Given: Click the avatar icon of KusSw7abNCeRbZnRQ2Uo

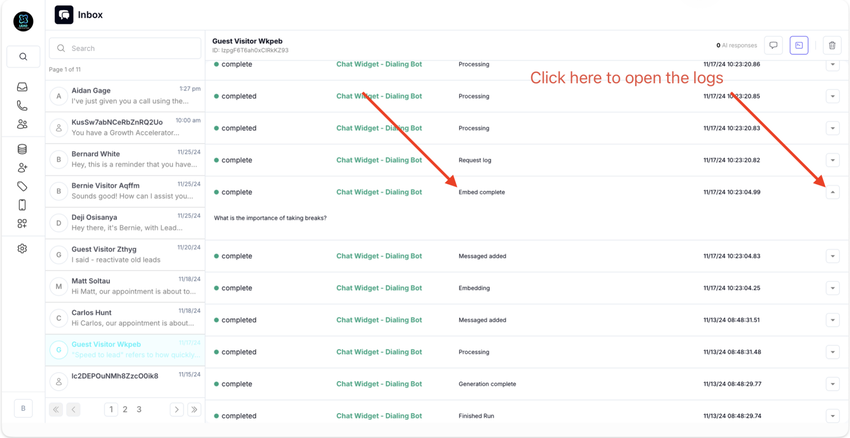Looking at the screenshot, I should (59, 128).
